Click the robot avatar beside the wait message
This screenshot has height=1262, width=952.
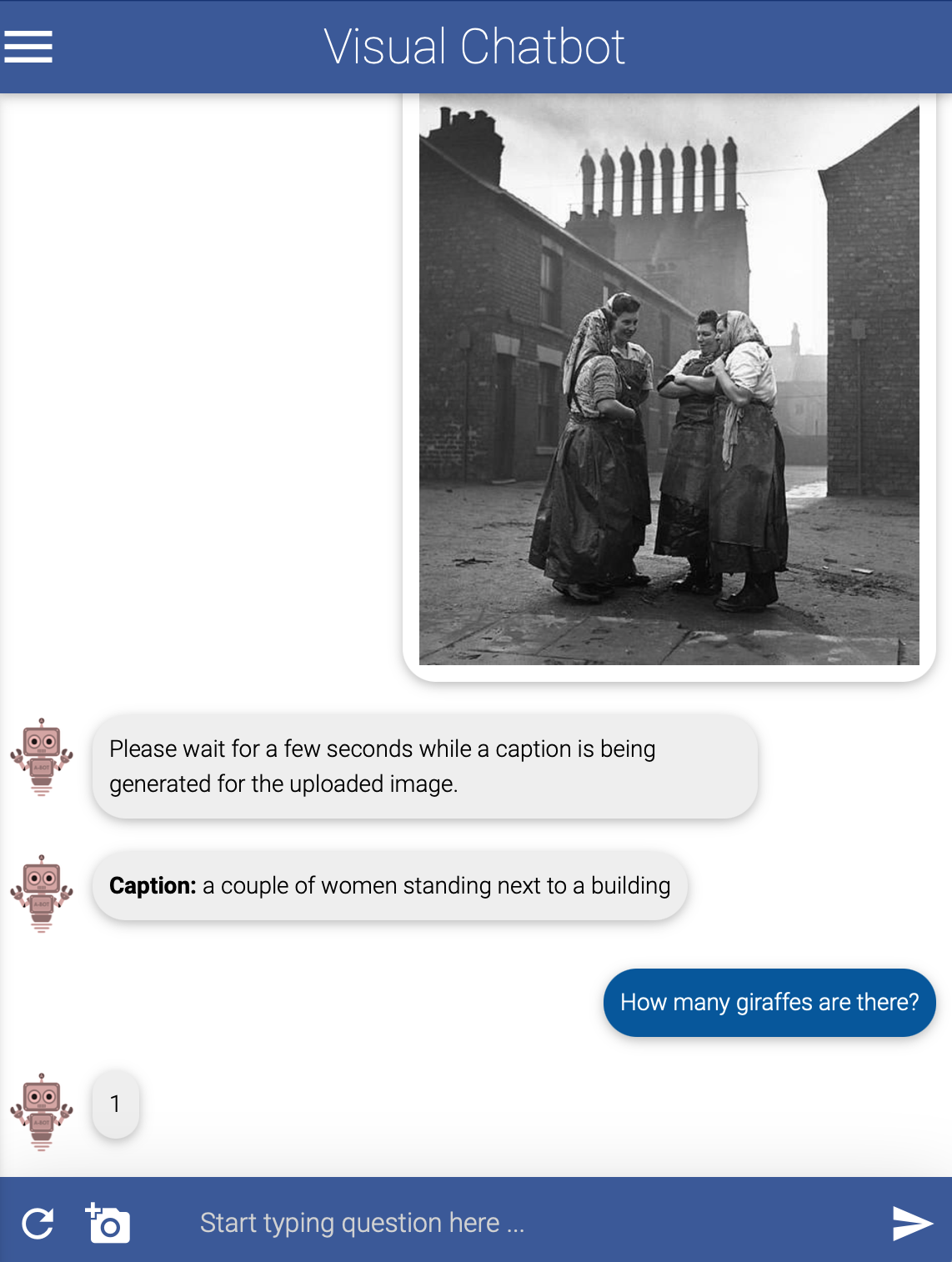point(42,757)
